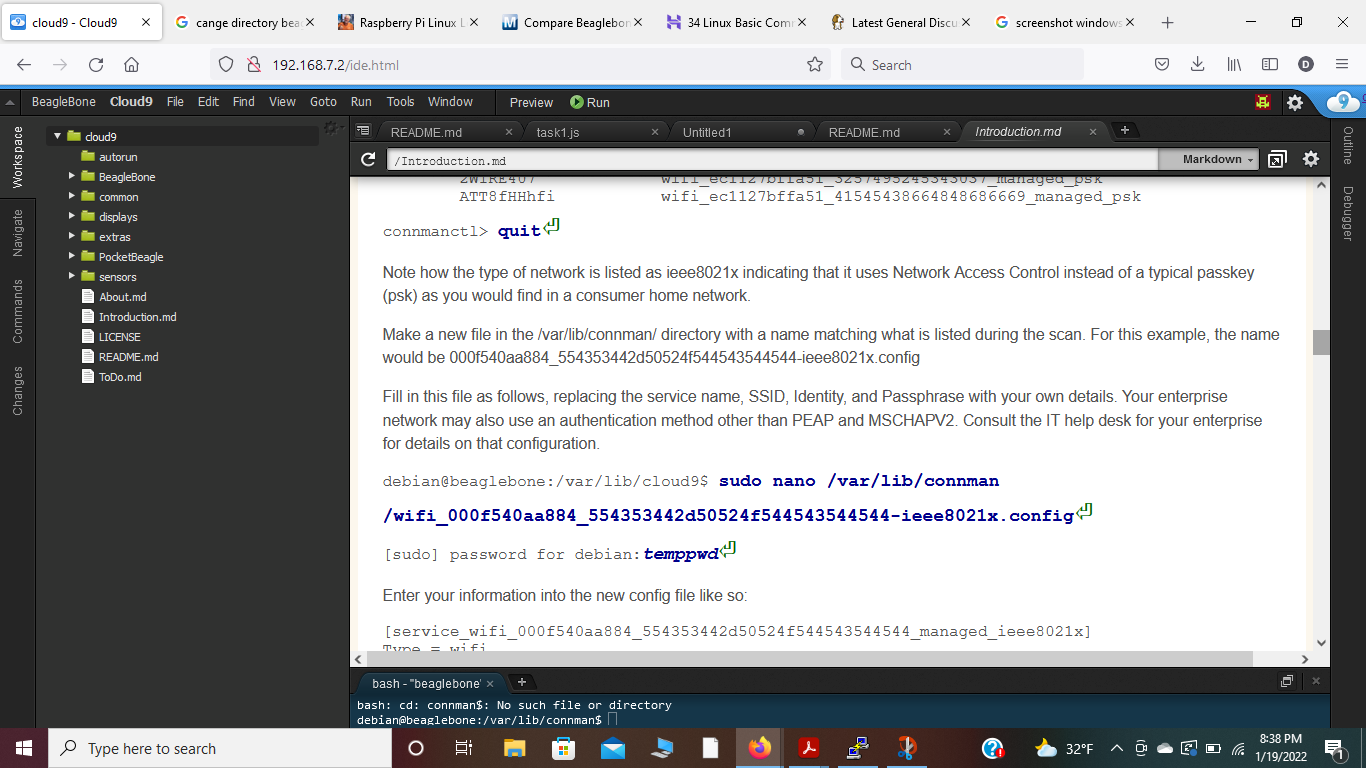Maximize the terminal panel
Screen dimensions: 1366x768
pos(1287,681)
